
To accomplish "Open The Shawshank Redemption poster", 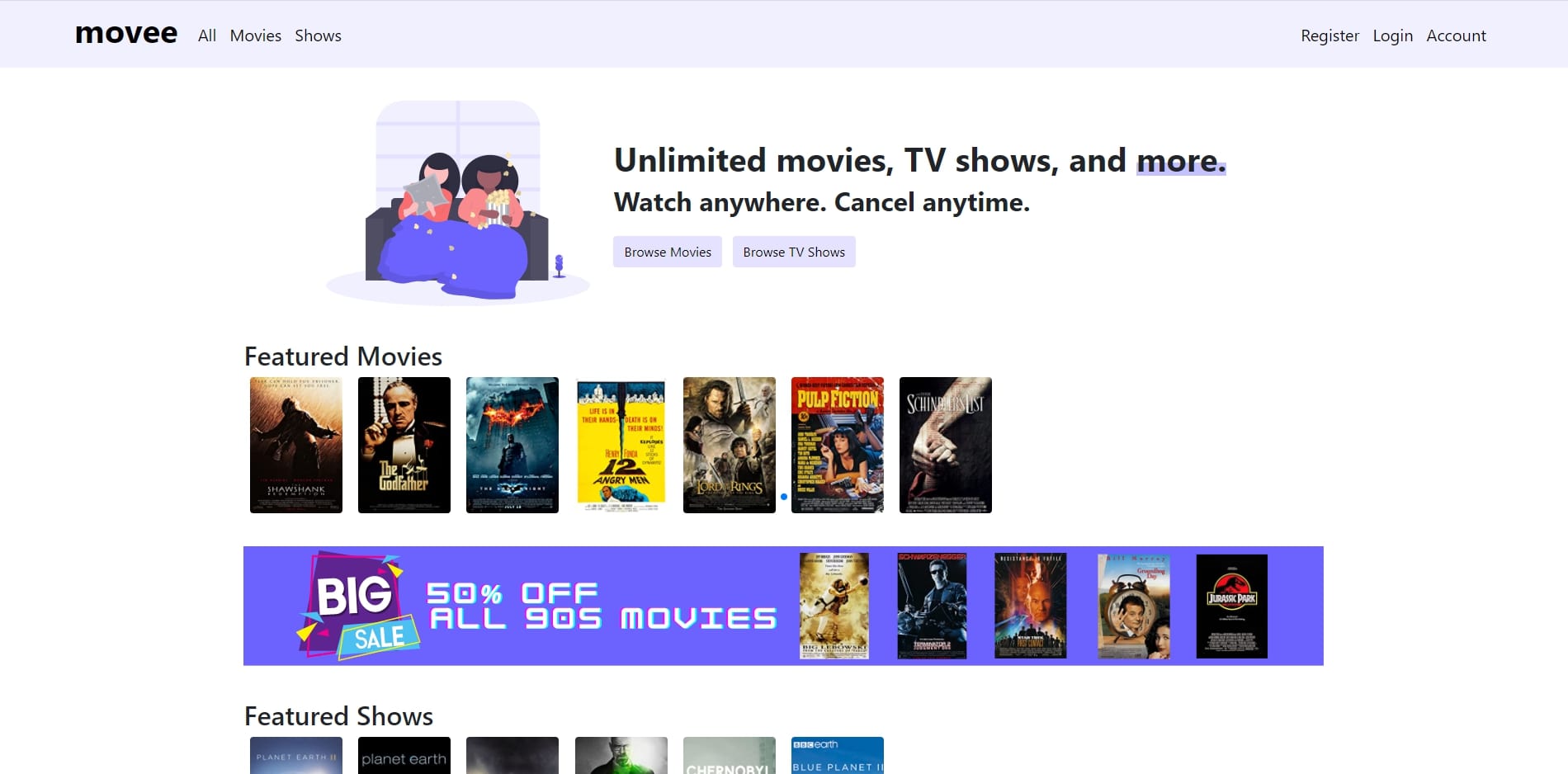I will click(296, 445).
